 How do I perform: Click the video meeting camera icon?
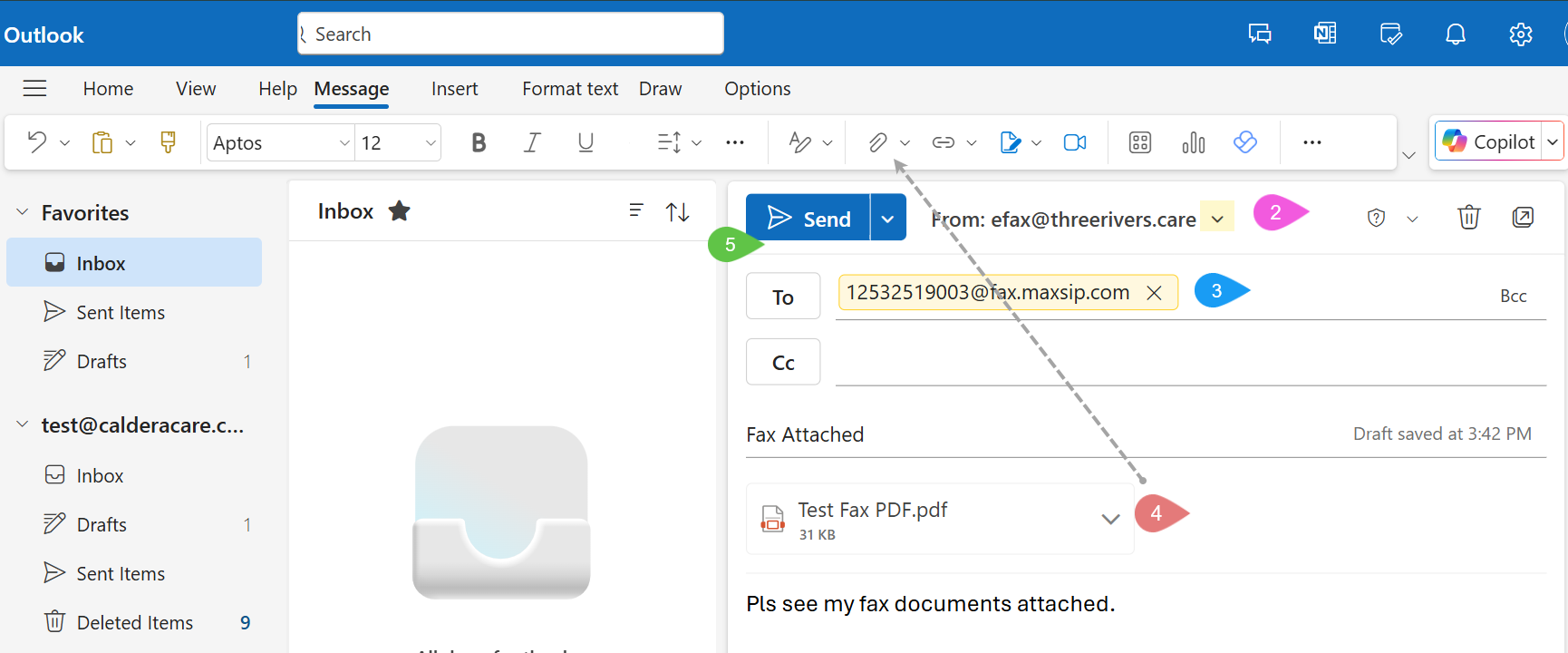coord(1075,142)
